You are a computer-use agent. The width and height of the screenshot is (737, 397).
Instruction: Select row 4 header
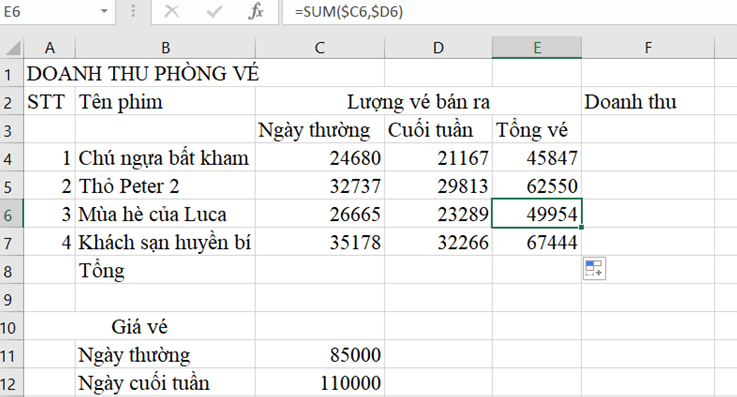(x=11, y=158)
